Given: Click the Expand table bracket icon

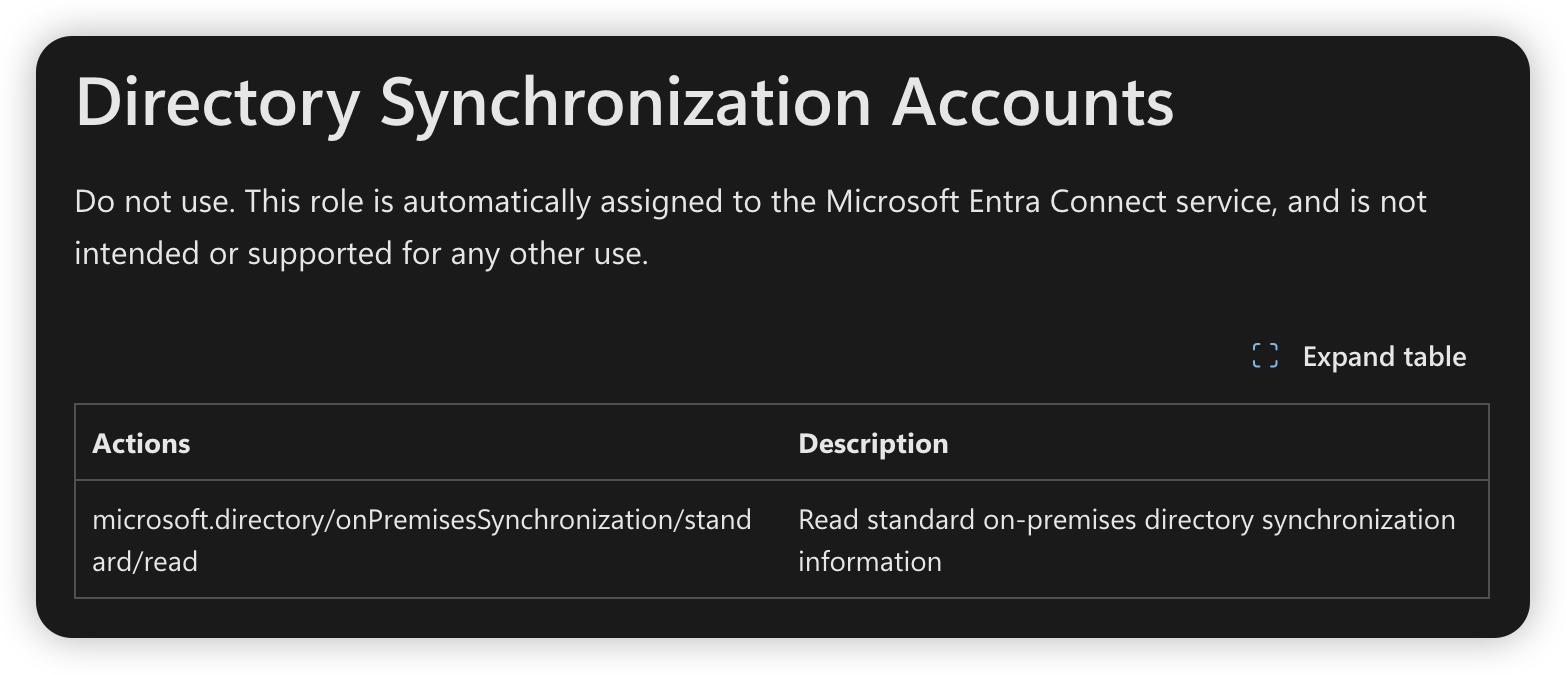Looking at the screenshot, I should pos(1265,356).
